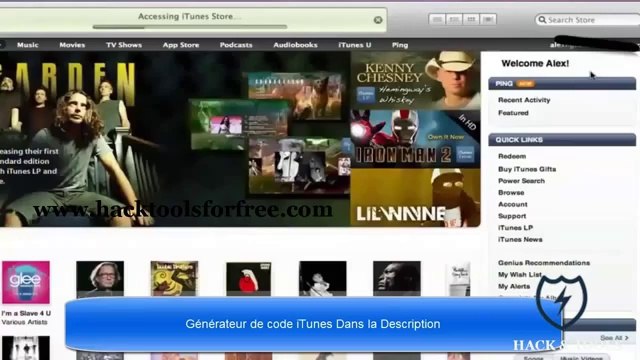640x360 pixels.
Task: Open Power Search link
Action: coord(521,181)
